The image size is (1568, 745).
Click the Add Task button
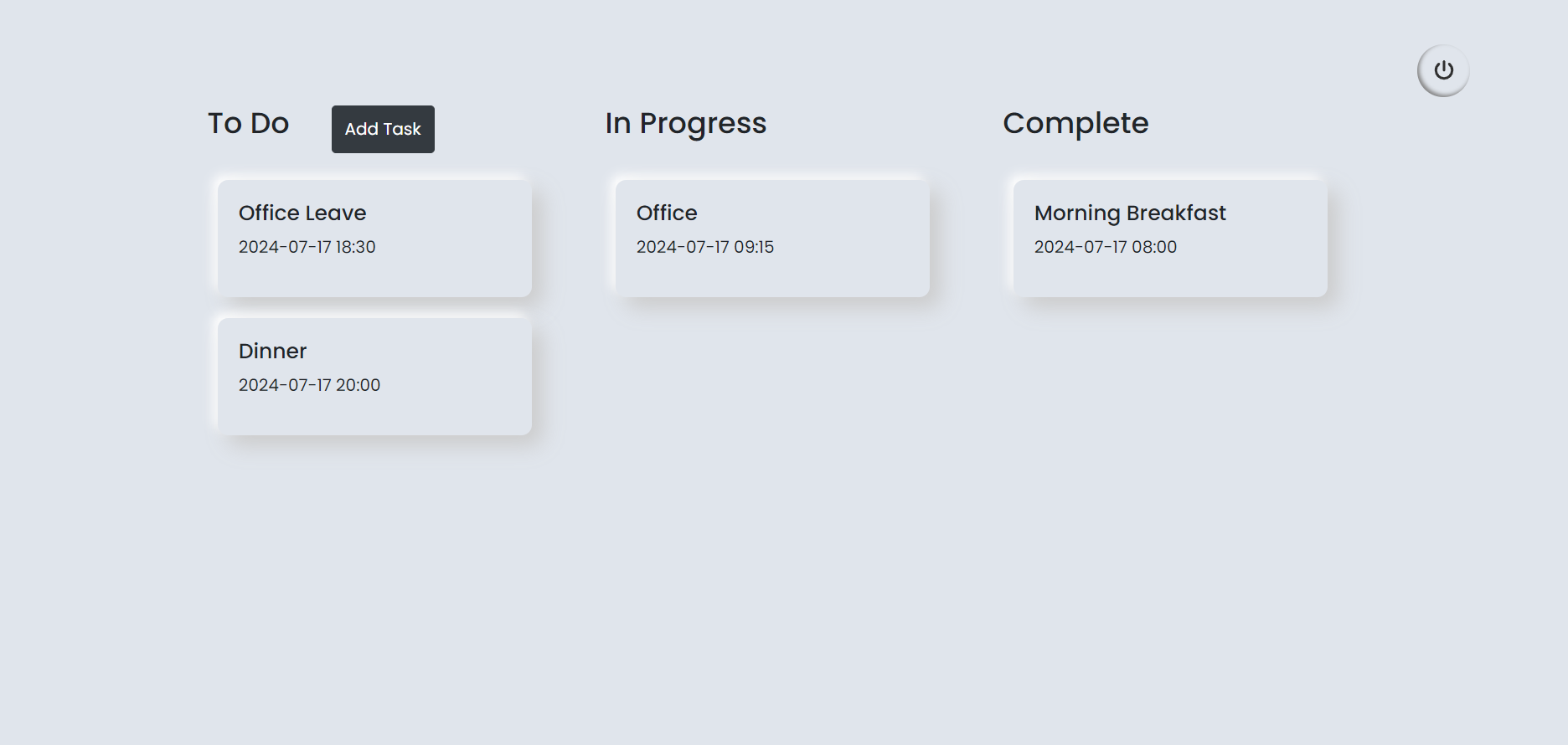[382, 129]
